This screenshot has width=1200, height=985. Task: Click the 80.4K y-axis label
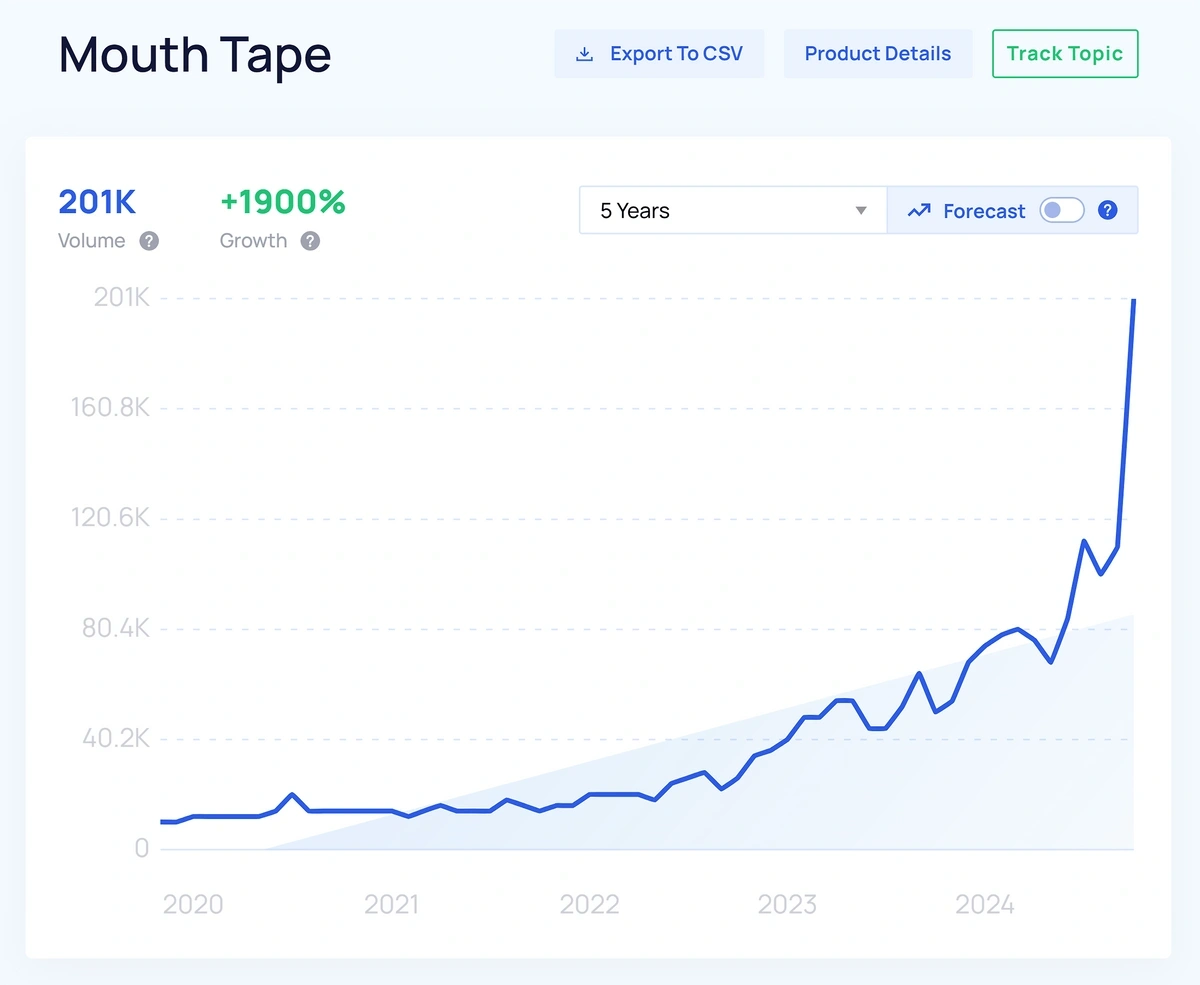115,629
